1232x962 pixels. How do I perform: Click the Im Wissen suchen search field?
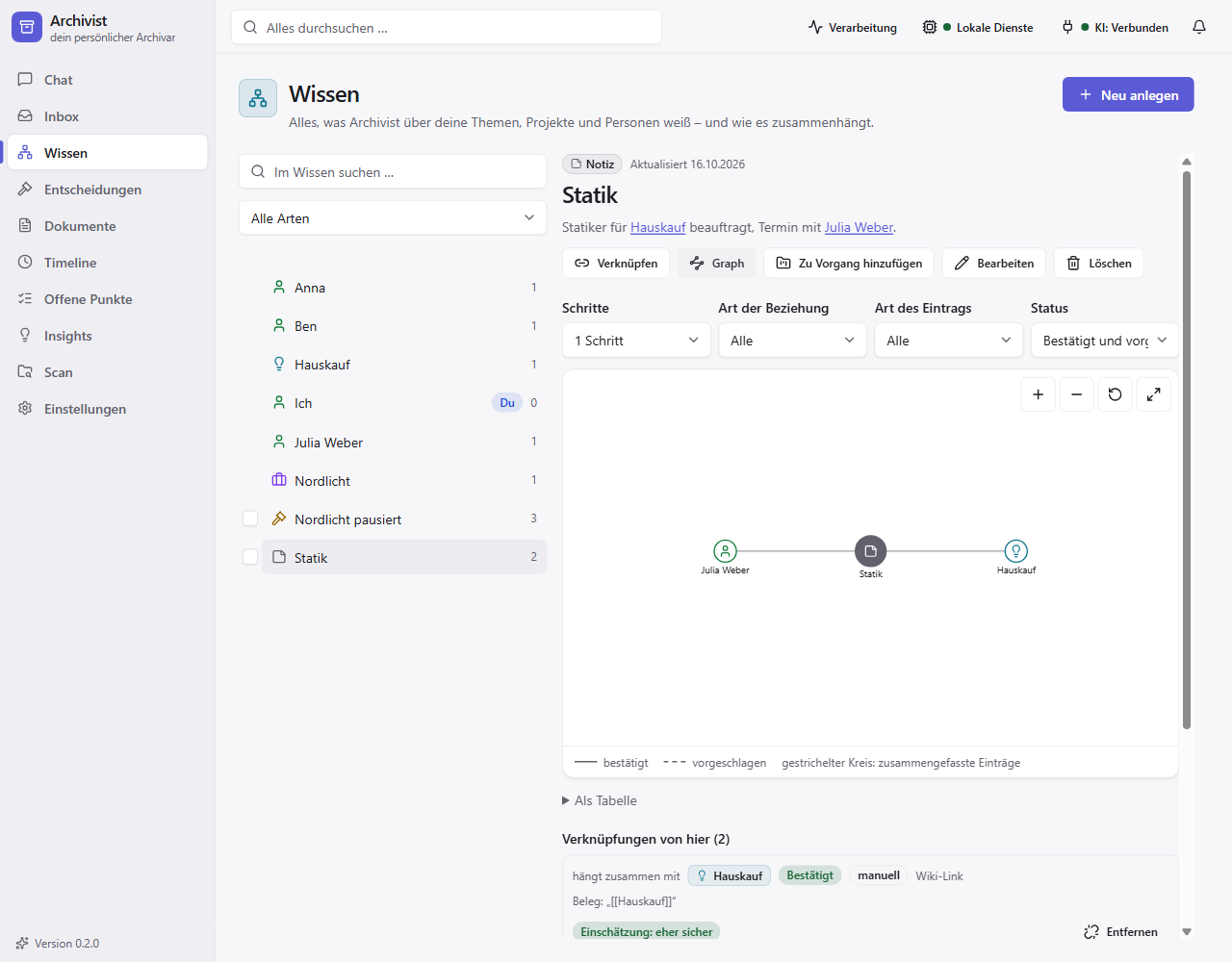tap(393, 172)
